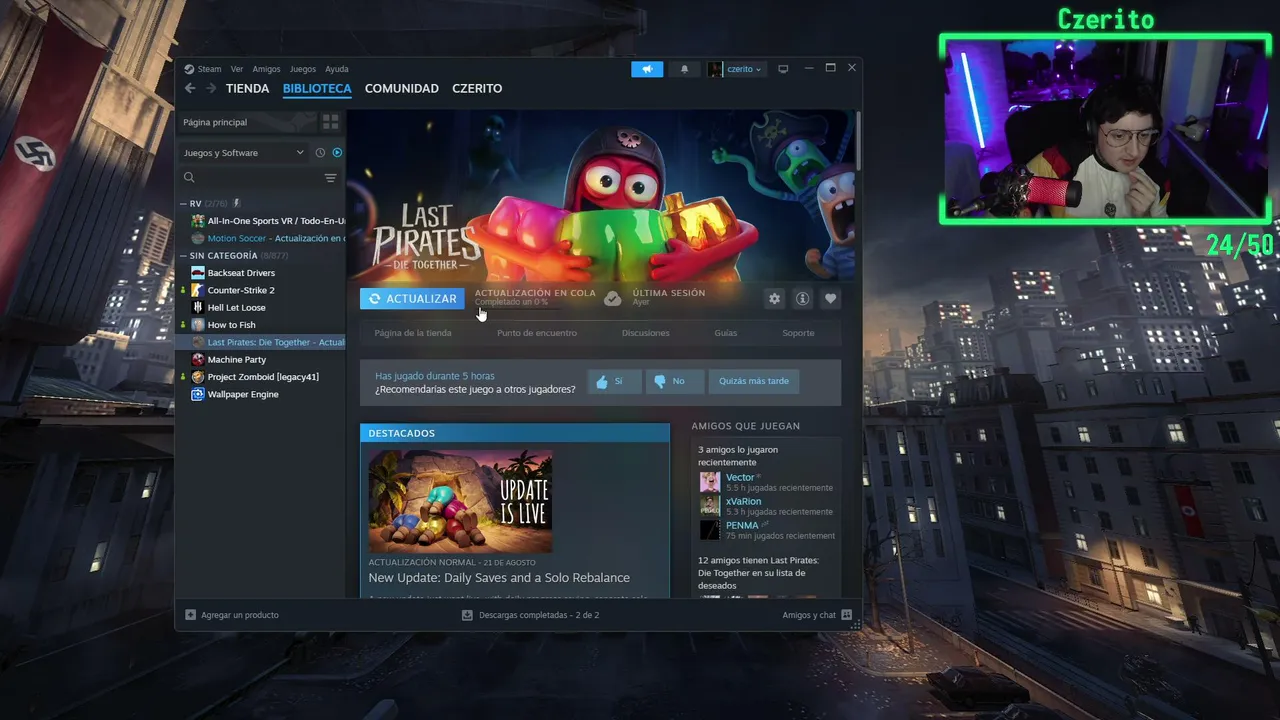Click the blue ACTUALIZAR button
This screenshot has height=720, width=1280.
coord(412,299)
